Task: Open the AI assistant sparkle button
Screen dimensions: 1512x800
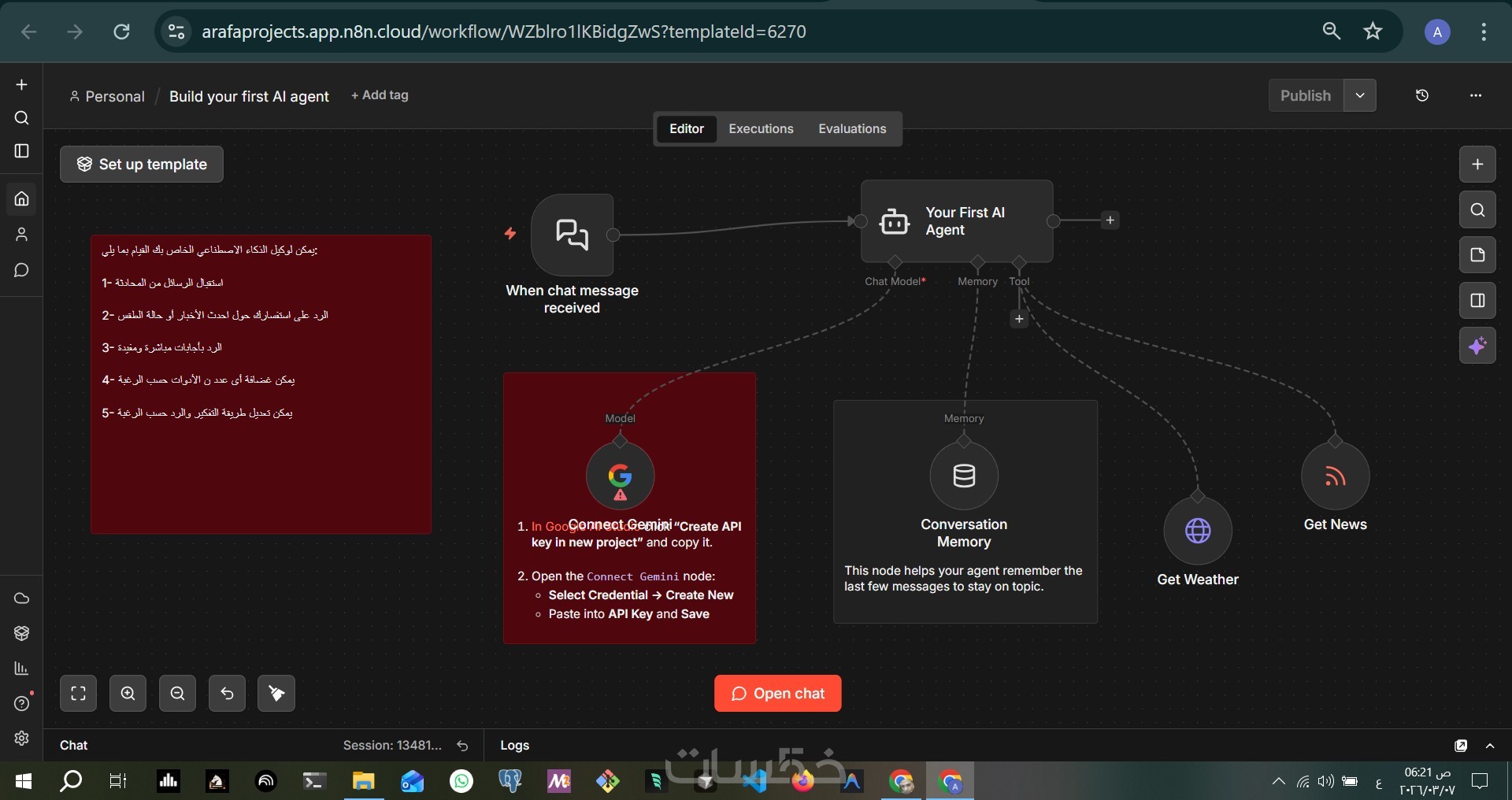Action: coord(1477,346)
